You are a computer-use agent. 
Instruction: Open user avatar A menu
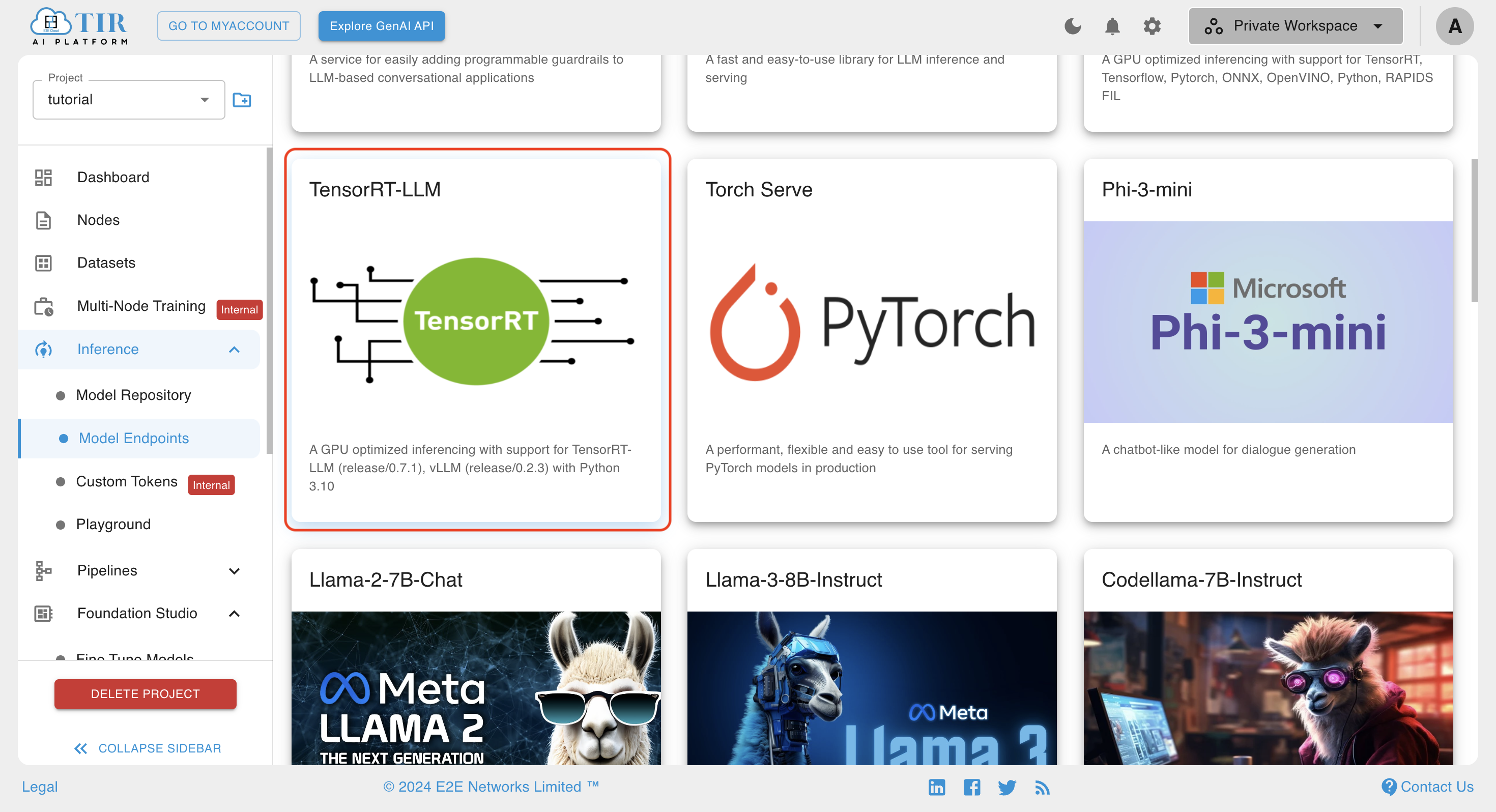(x=1454, y=26)
